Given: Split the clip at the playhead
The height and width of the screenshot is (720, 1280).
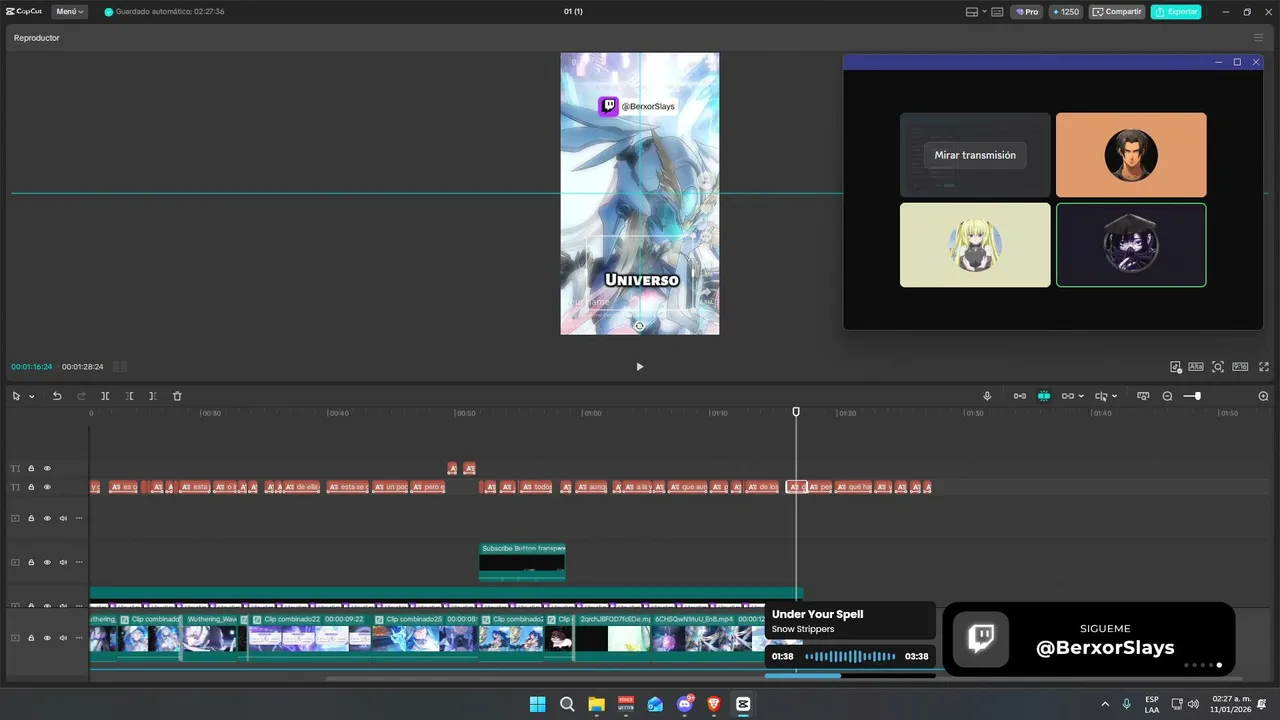Looking at the screenshot, I should point(105,396).
